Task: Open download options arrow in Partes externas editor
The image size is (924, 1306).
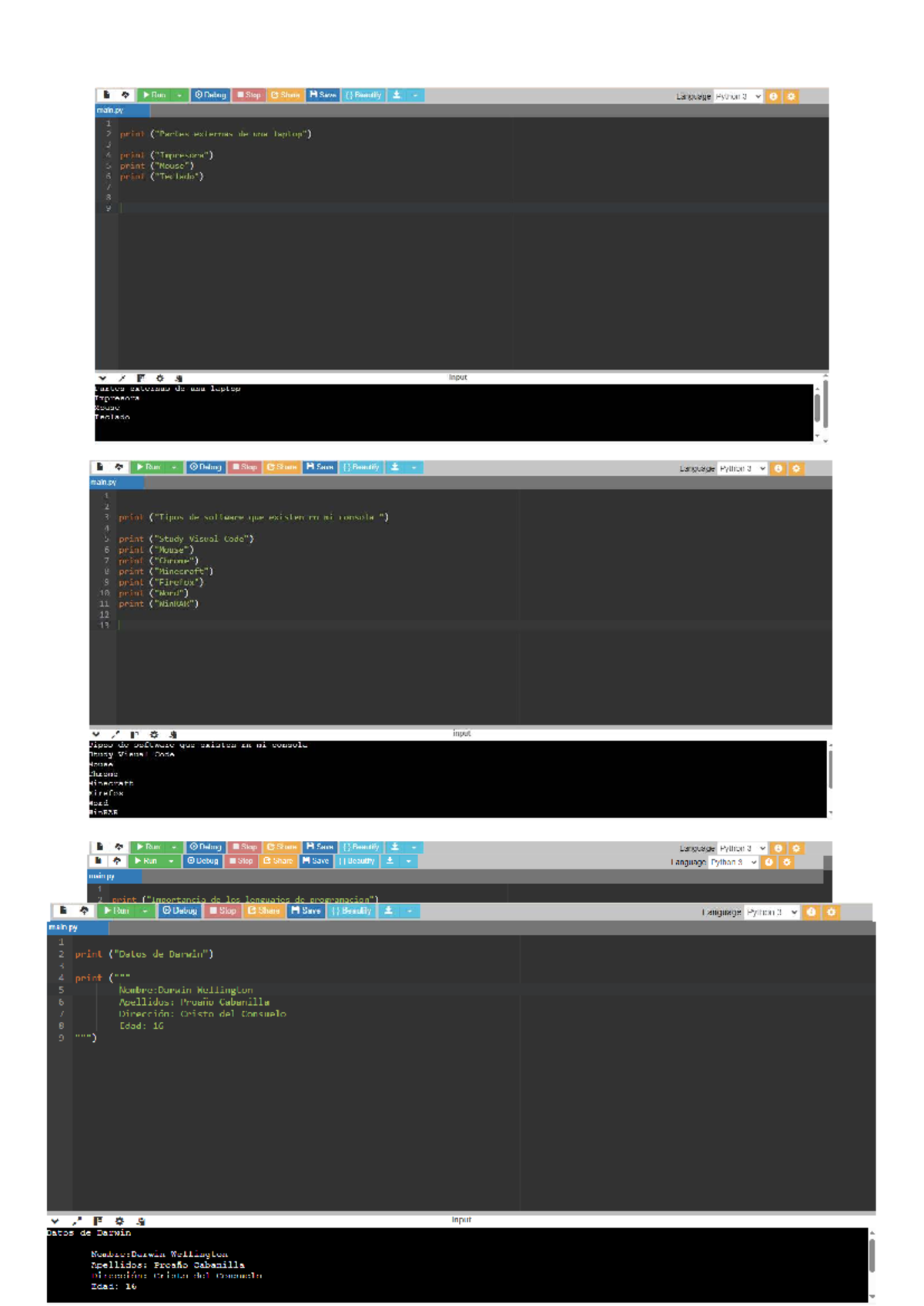Action: click(x=415, y=95)
